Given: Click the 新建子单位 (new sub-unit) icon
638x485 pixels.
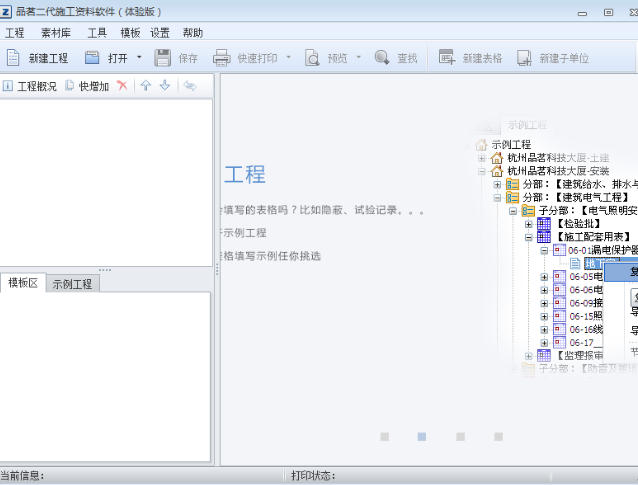Looking at the screenshot, I should [524, 58].
